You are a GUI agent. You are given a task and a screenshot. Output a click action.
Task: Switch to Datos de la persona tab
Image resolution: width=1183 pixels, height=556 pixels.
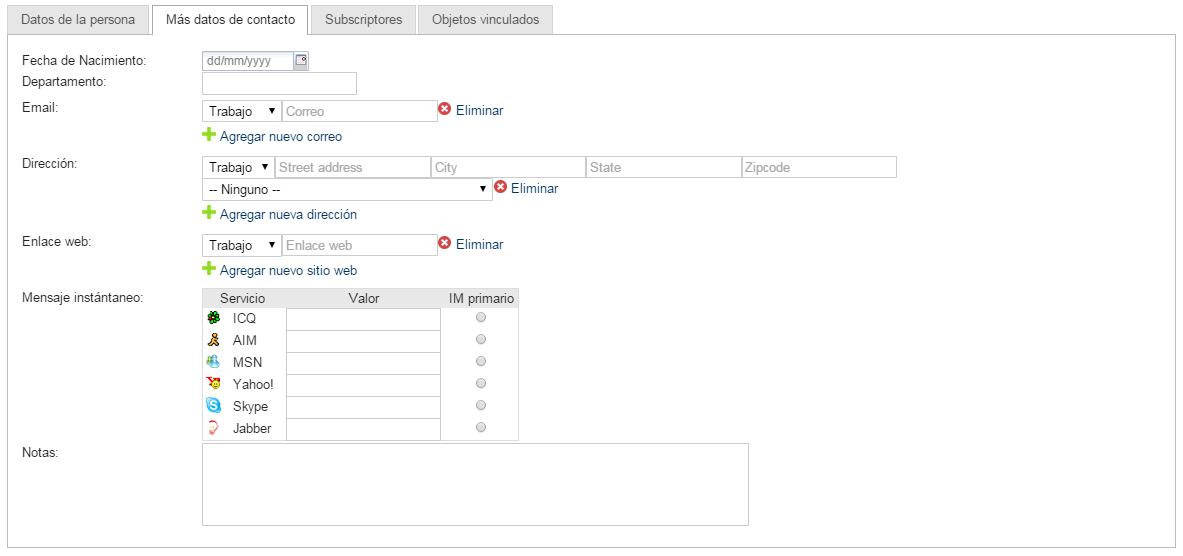[x=78, y=19]
